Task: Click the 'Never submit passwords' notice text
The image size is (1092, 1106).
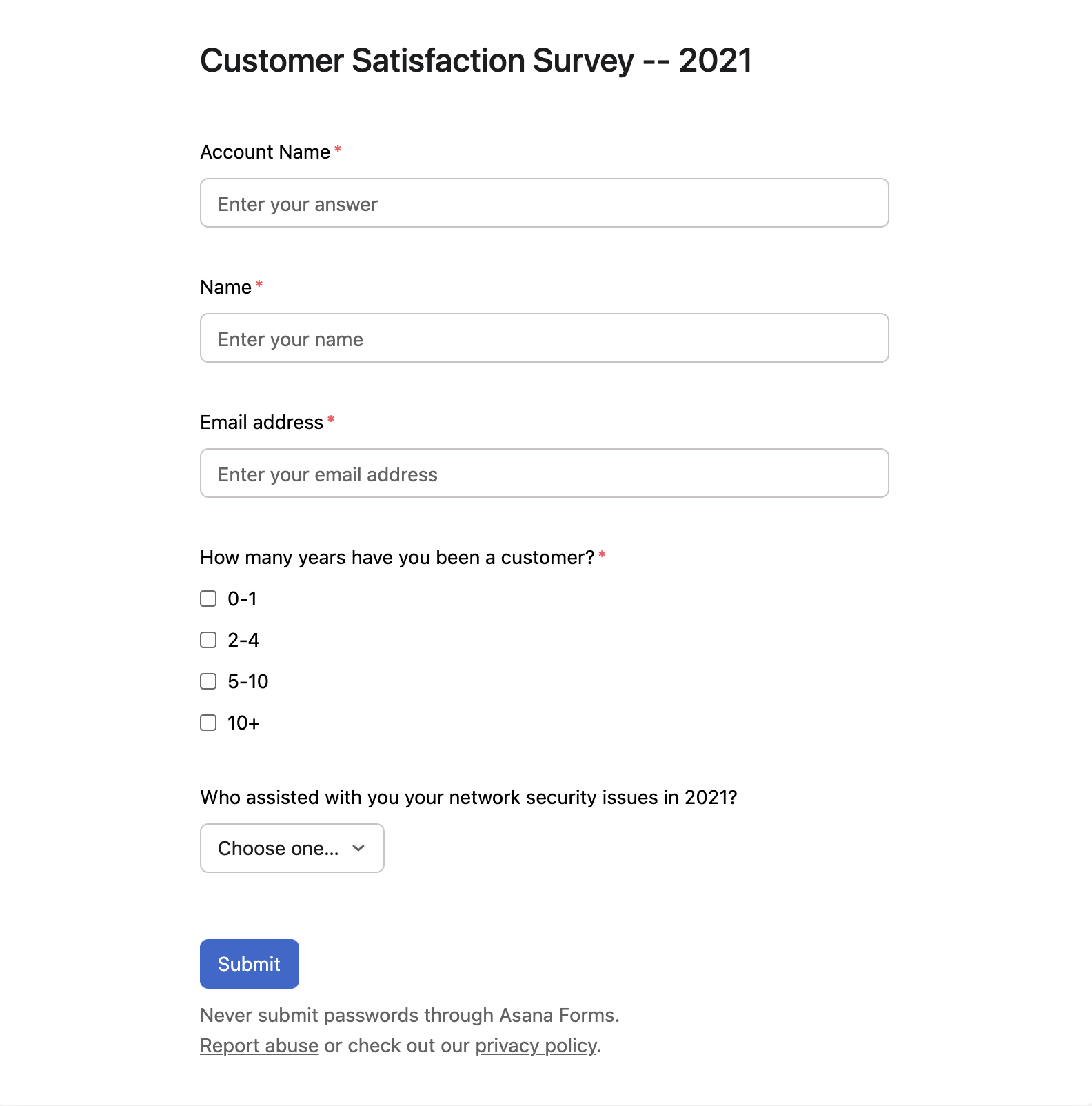Action: 410,1015
